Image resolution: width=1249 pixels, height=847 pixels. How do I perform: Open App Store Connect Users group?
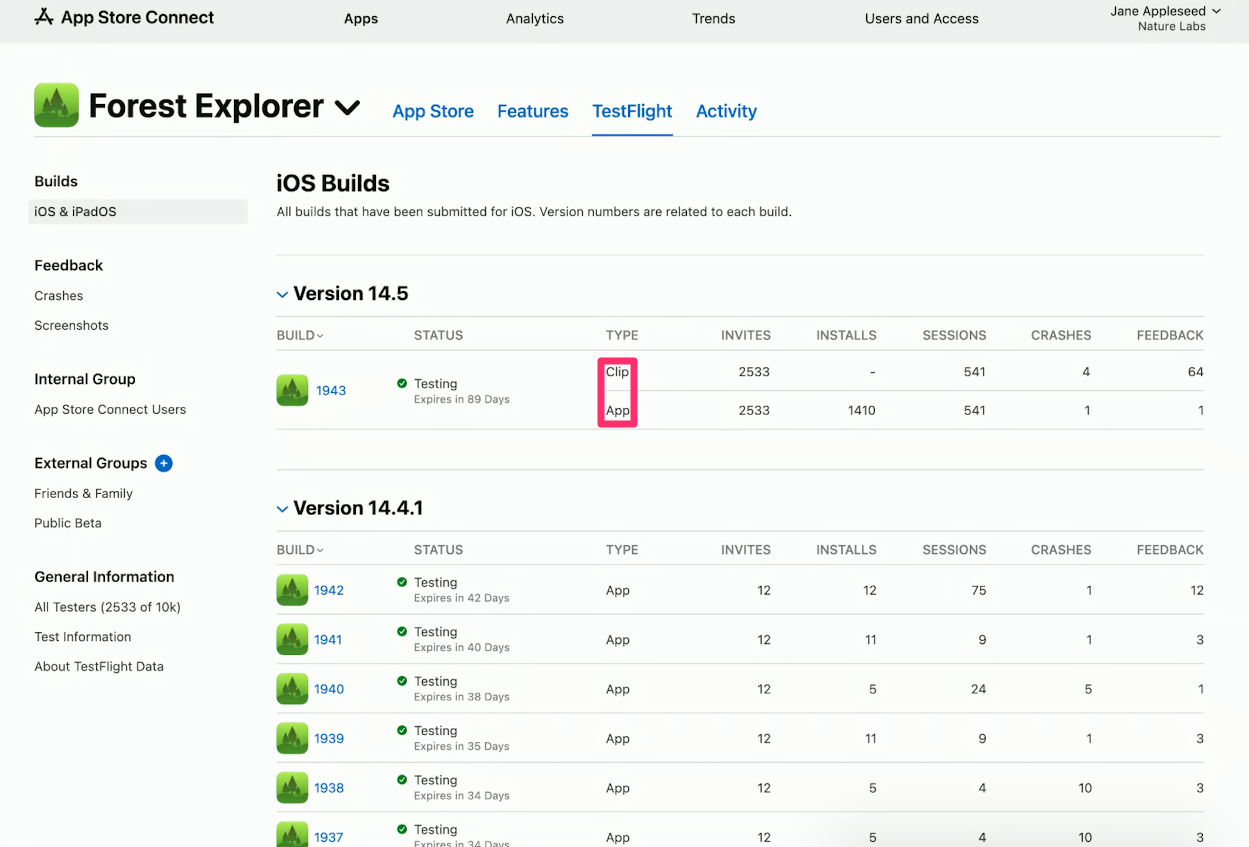click(x=110, y=409)
